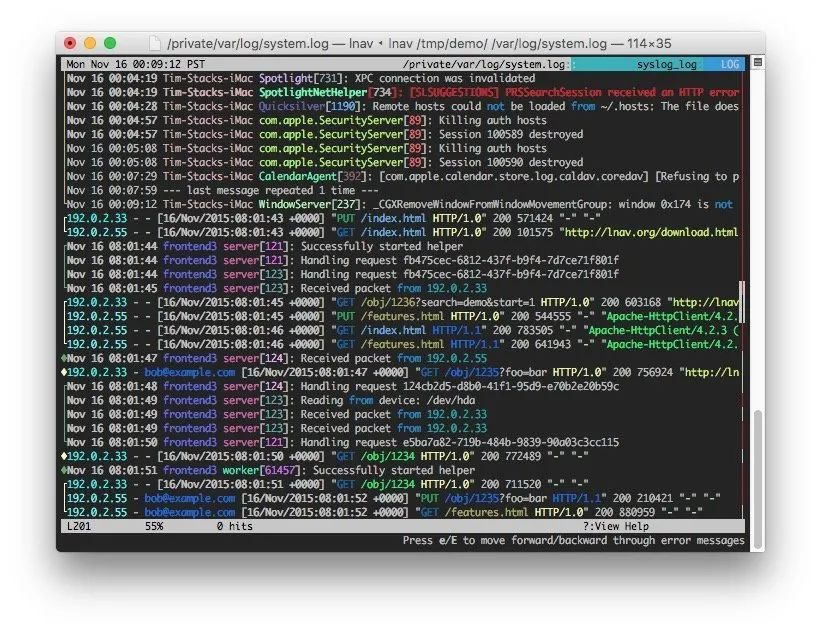Click the 'server[121]' Handling request fb475cec line

pos(343,261)
